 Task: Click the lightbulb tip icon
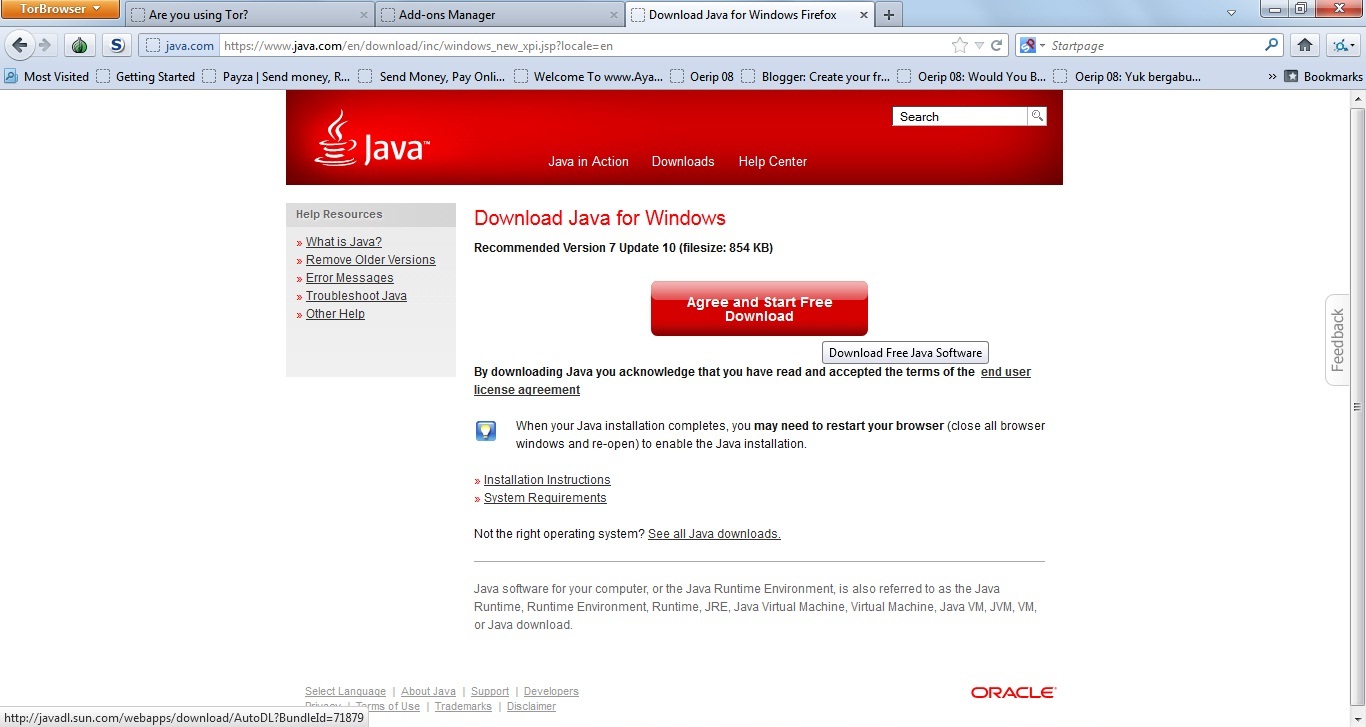(485, 431)
